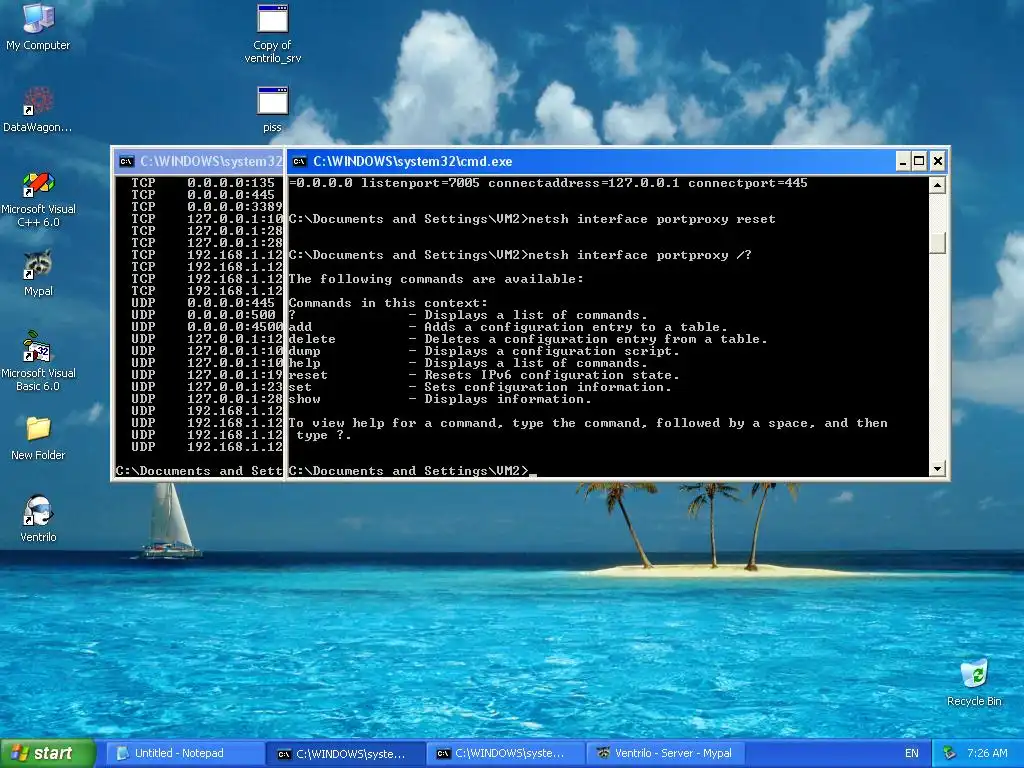Click 'netsh interface portproxy reset' command line
This screenshot has width=1024, height=768.
(x=532, y=219)
